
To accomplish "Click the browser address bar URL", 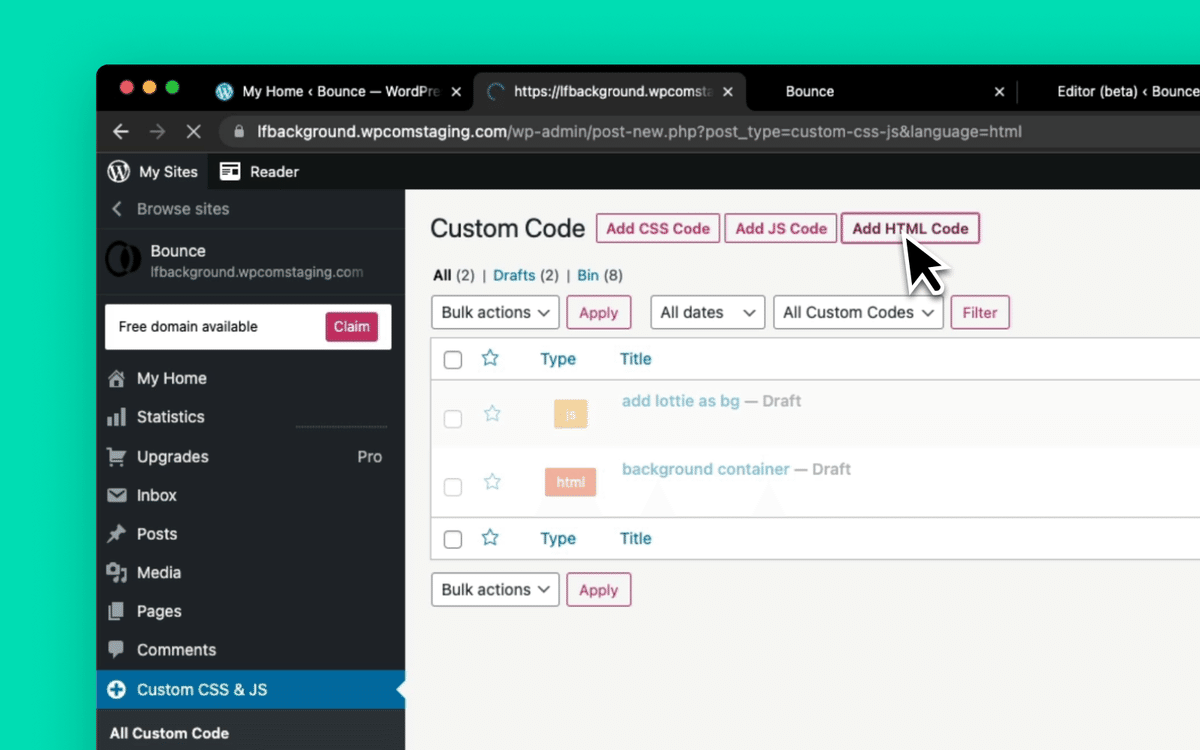I will (639, 131).
